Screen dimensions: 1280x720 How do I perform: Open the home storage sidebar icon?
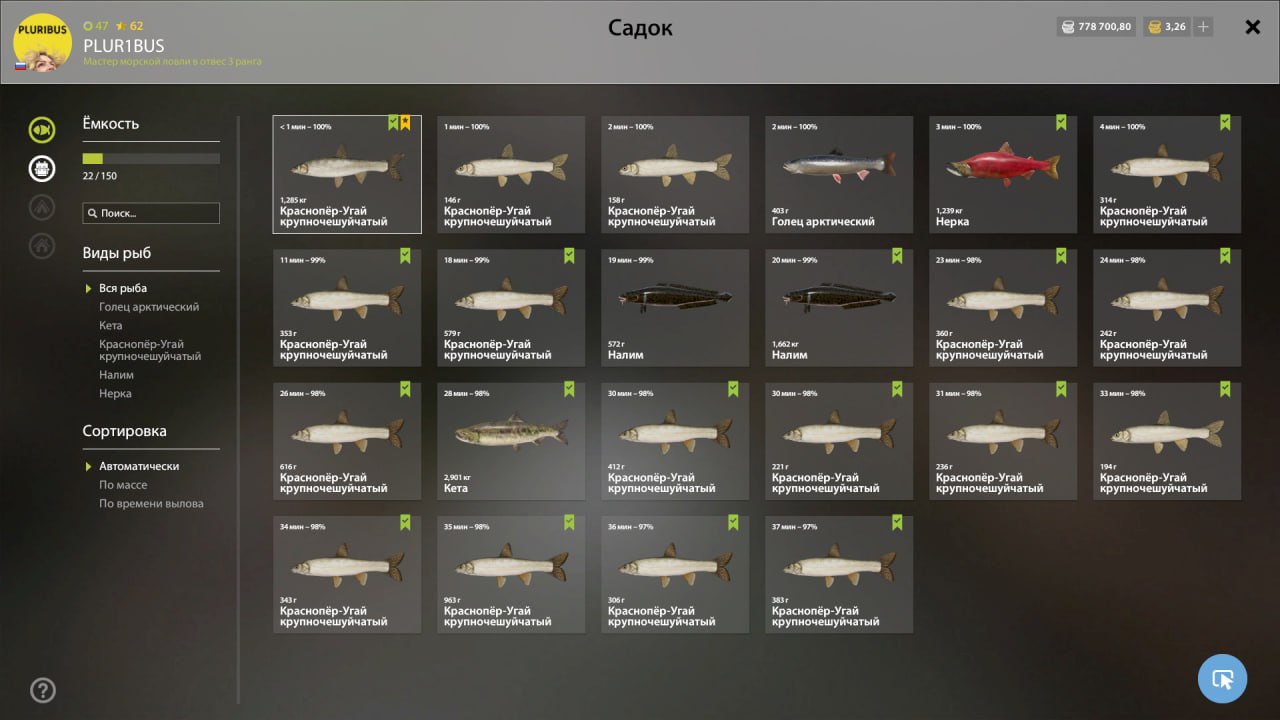pos(42,246)
